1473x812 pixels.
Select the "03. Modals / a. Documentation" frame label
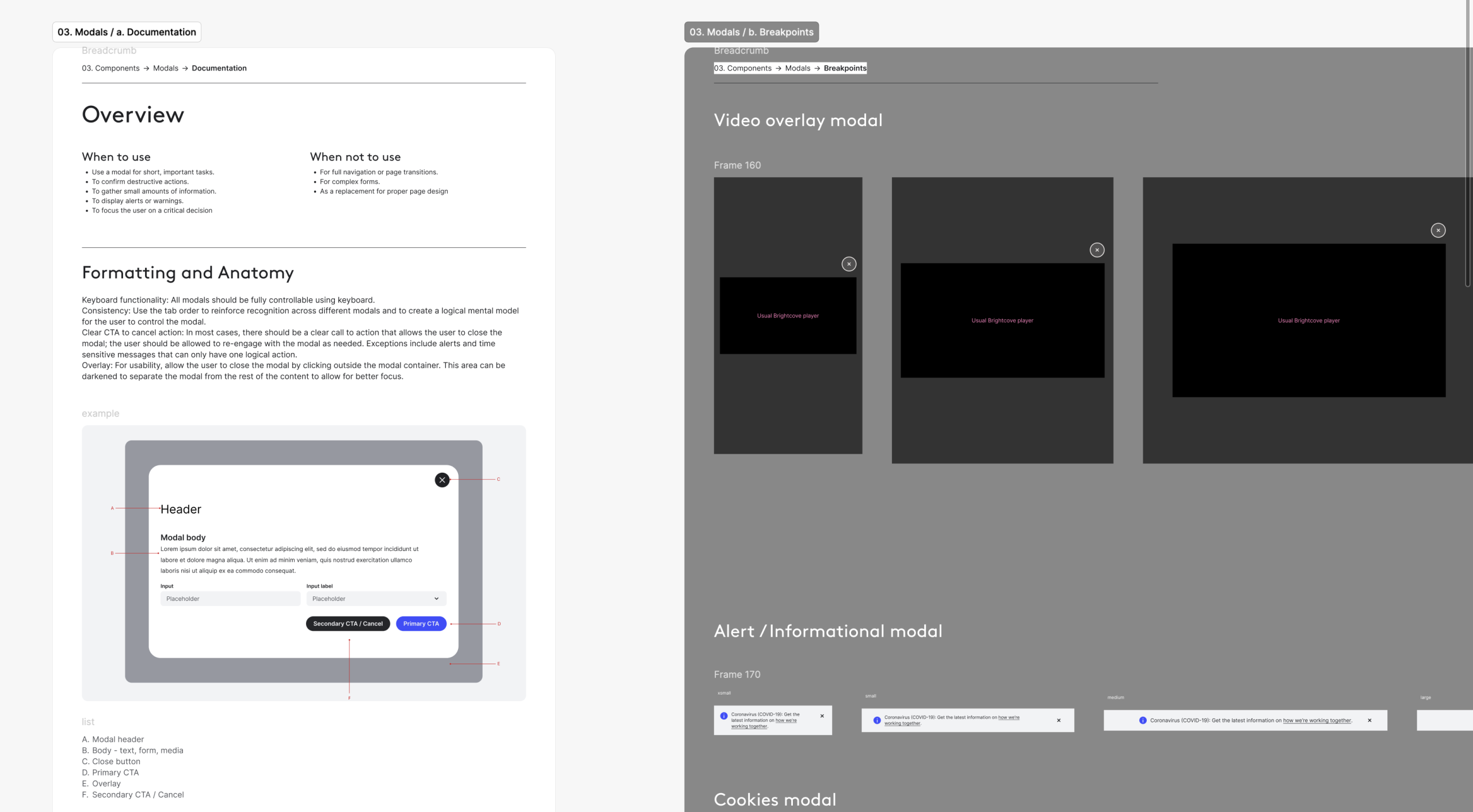coord(127,32)
